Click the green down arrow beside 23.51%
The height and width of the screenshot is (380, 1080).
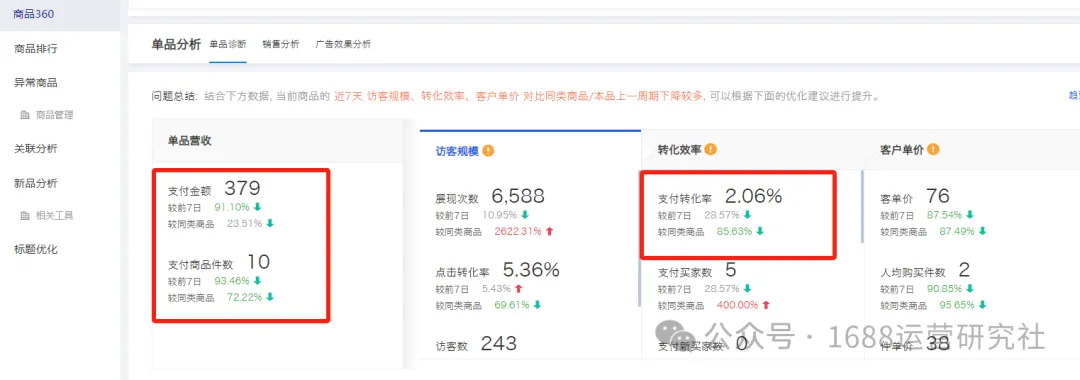tap(270, 223)
